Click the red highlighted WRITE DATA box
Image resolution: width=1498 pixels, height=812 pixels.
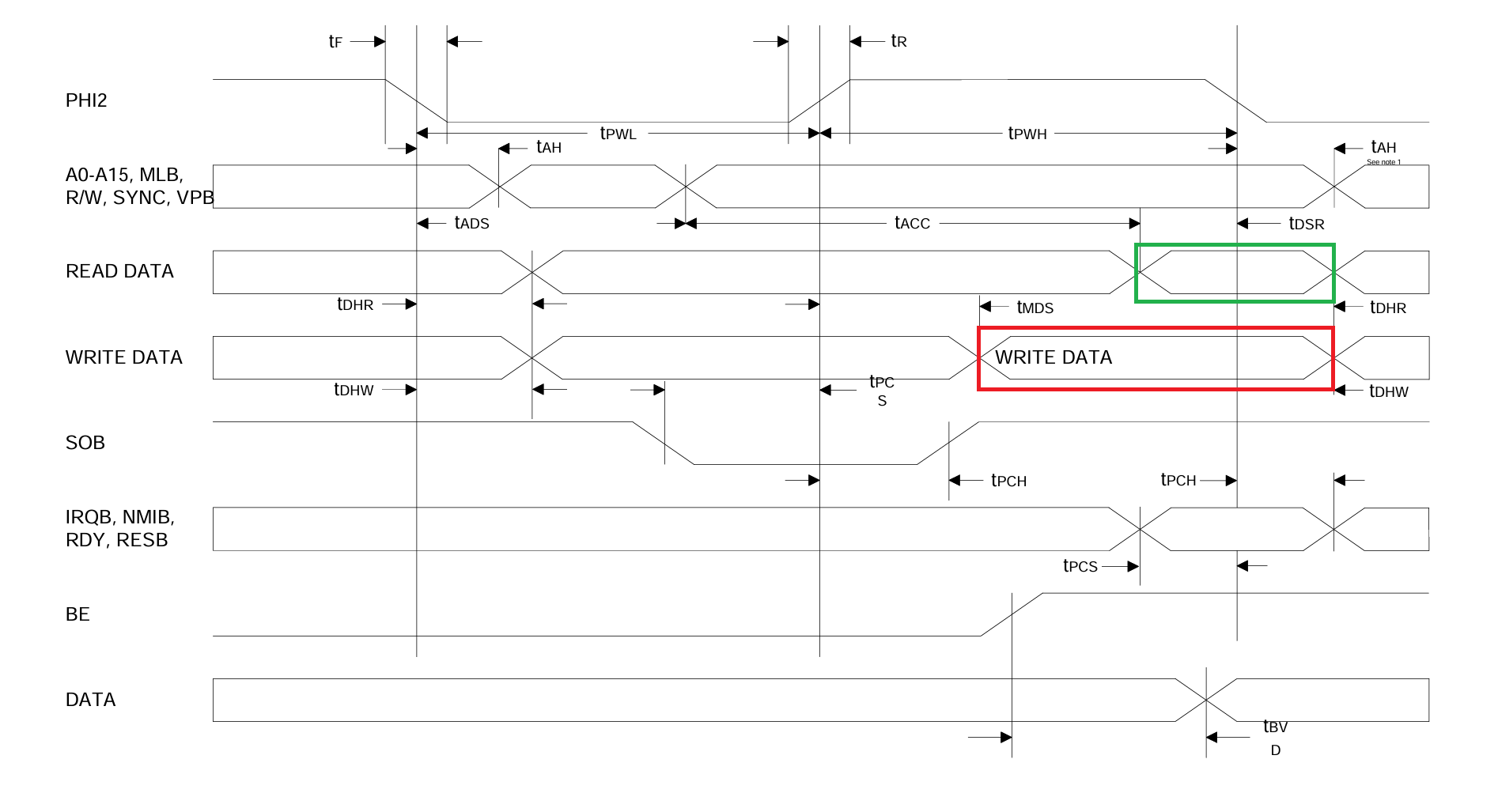tap(1156, 358)
